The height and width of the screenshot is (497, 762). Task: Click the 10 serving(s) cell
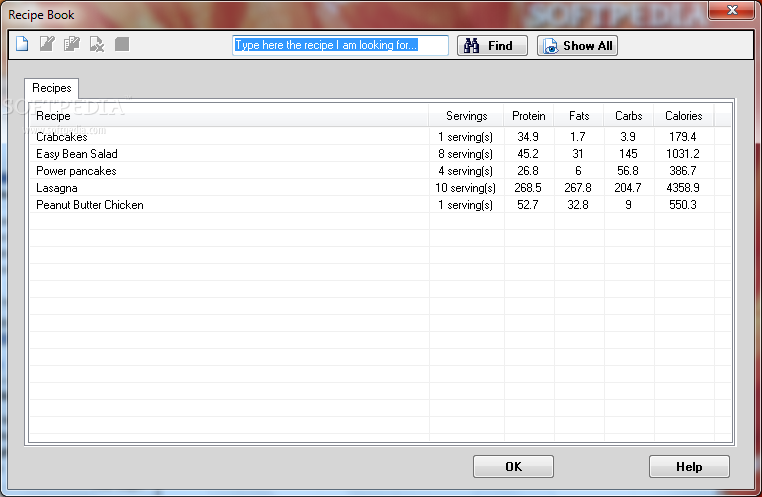(466, 188)
